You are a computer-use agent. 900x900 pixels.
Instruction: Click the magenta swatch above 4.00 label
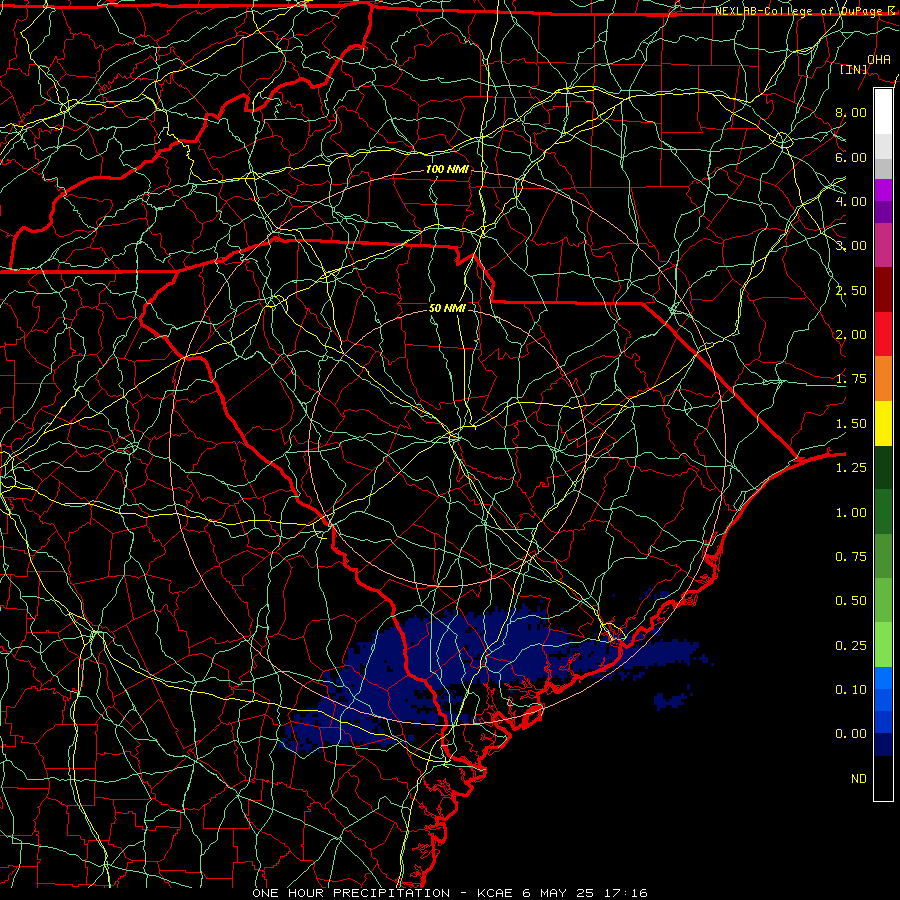click(x=883, y=190)
